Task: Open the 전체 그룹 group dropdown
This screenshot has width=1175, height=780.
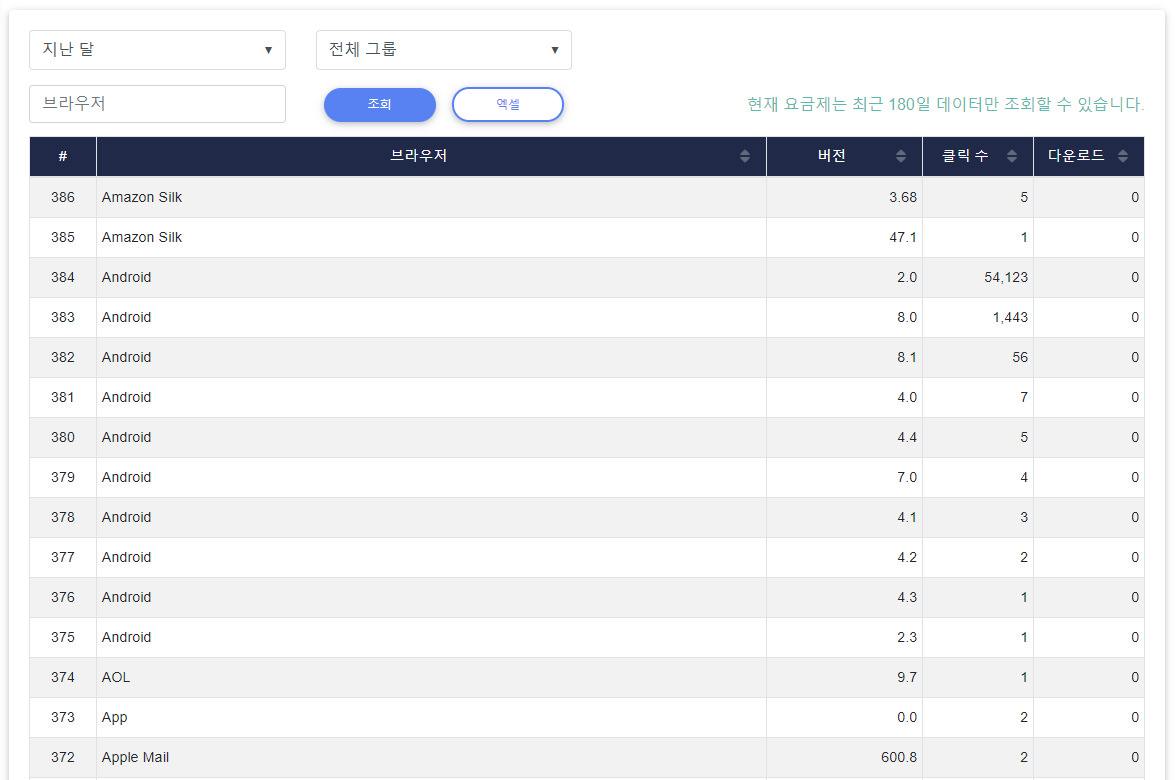Action: click(444, 50)
